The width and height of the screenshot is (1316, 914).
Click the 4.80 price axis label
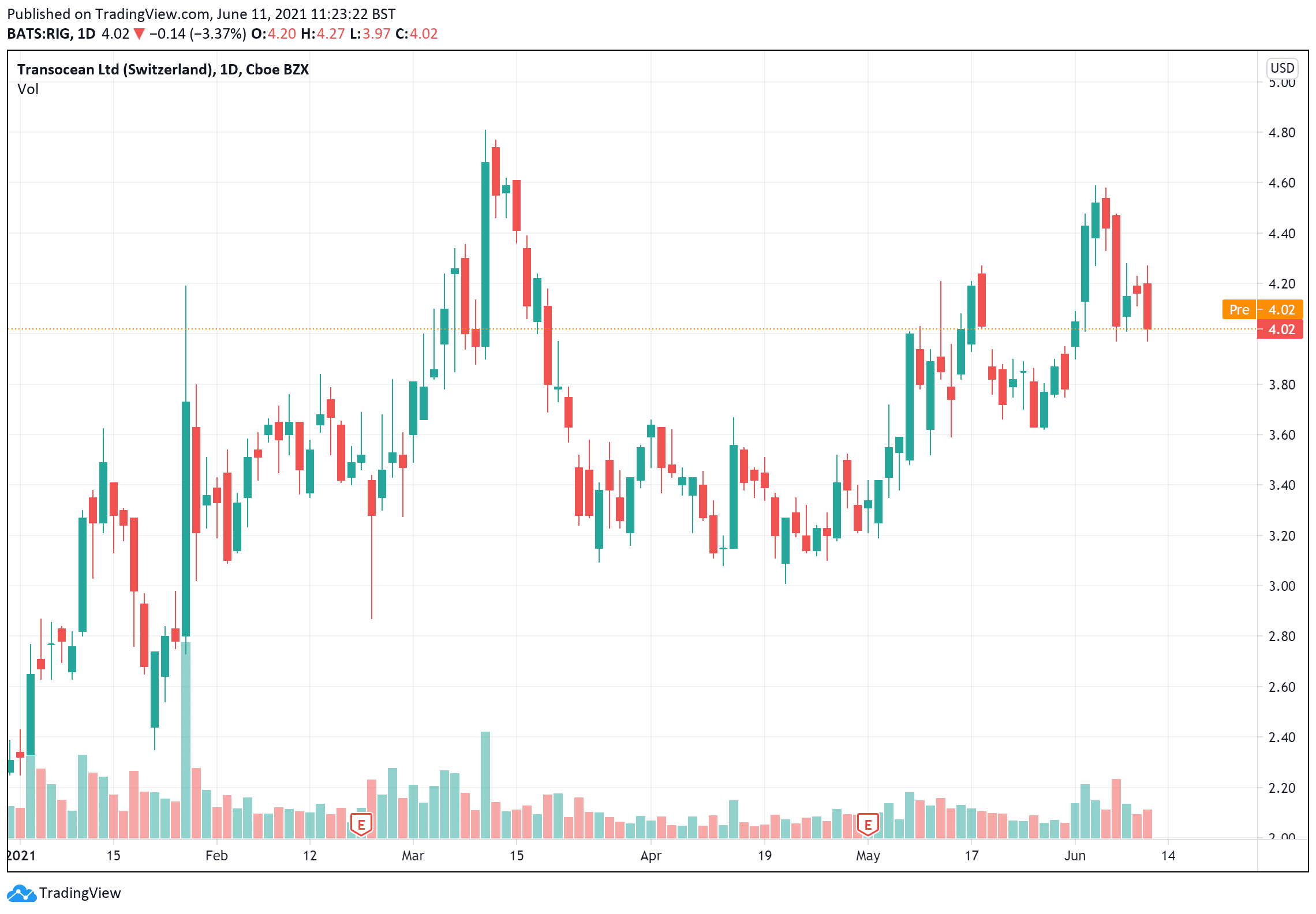tap(1281, 133)
